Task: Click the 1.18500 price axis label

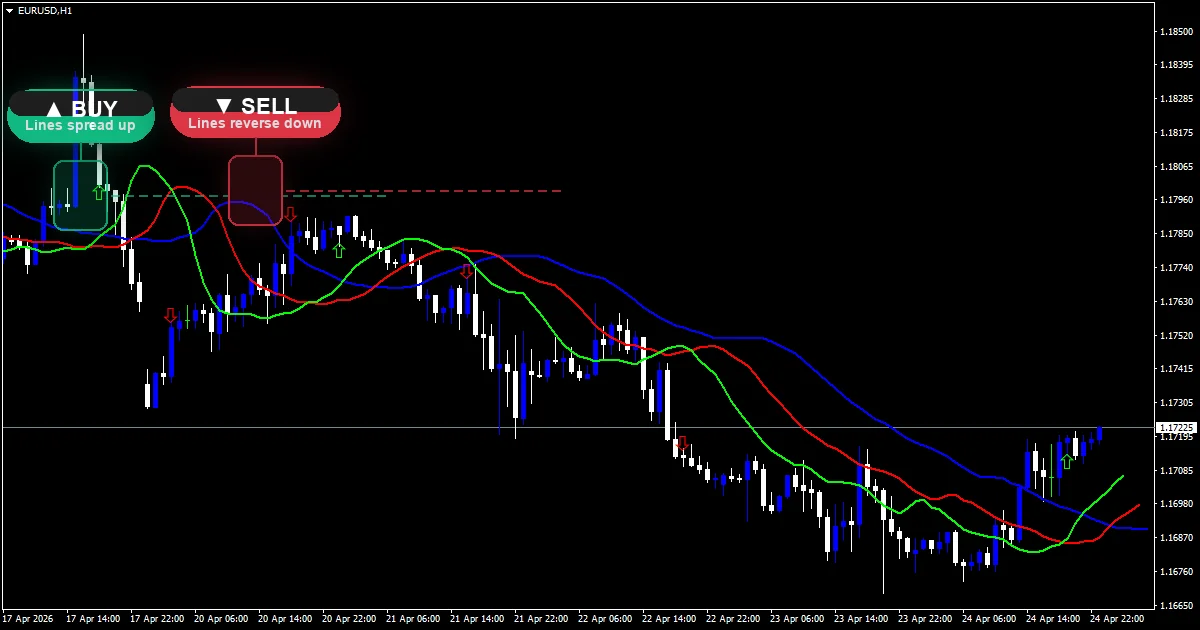Action: pyautogui.click(x=1176, y=32)
